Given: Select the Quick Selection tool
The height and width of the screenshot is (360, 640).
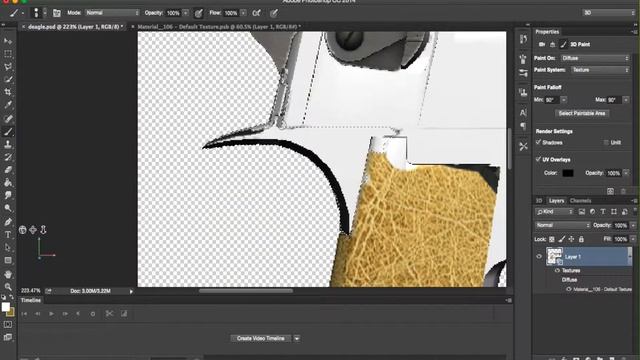Looking at the screenshot, I should click(x=8, y=79).
